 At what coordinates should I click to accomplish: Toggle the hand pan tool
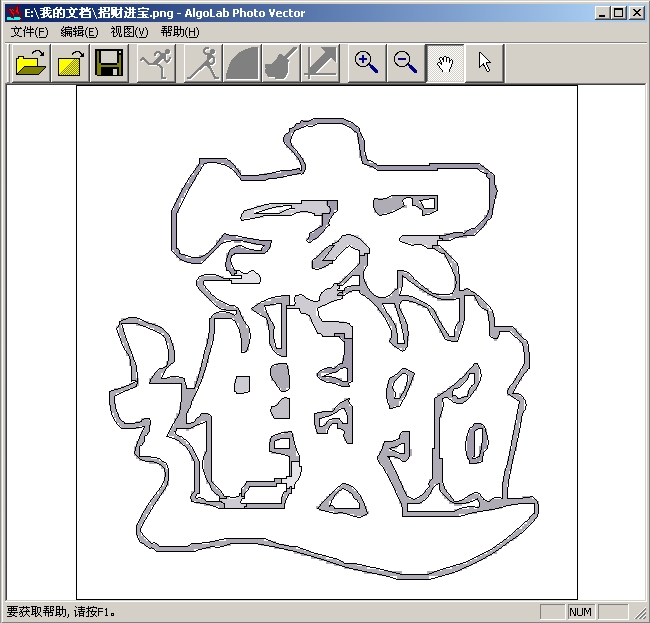(x=445, y=64)
